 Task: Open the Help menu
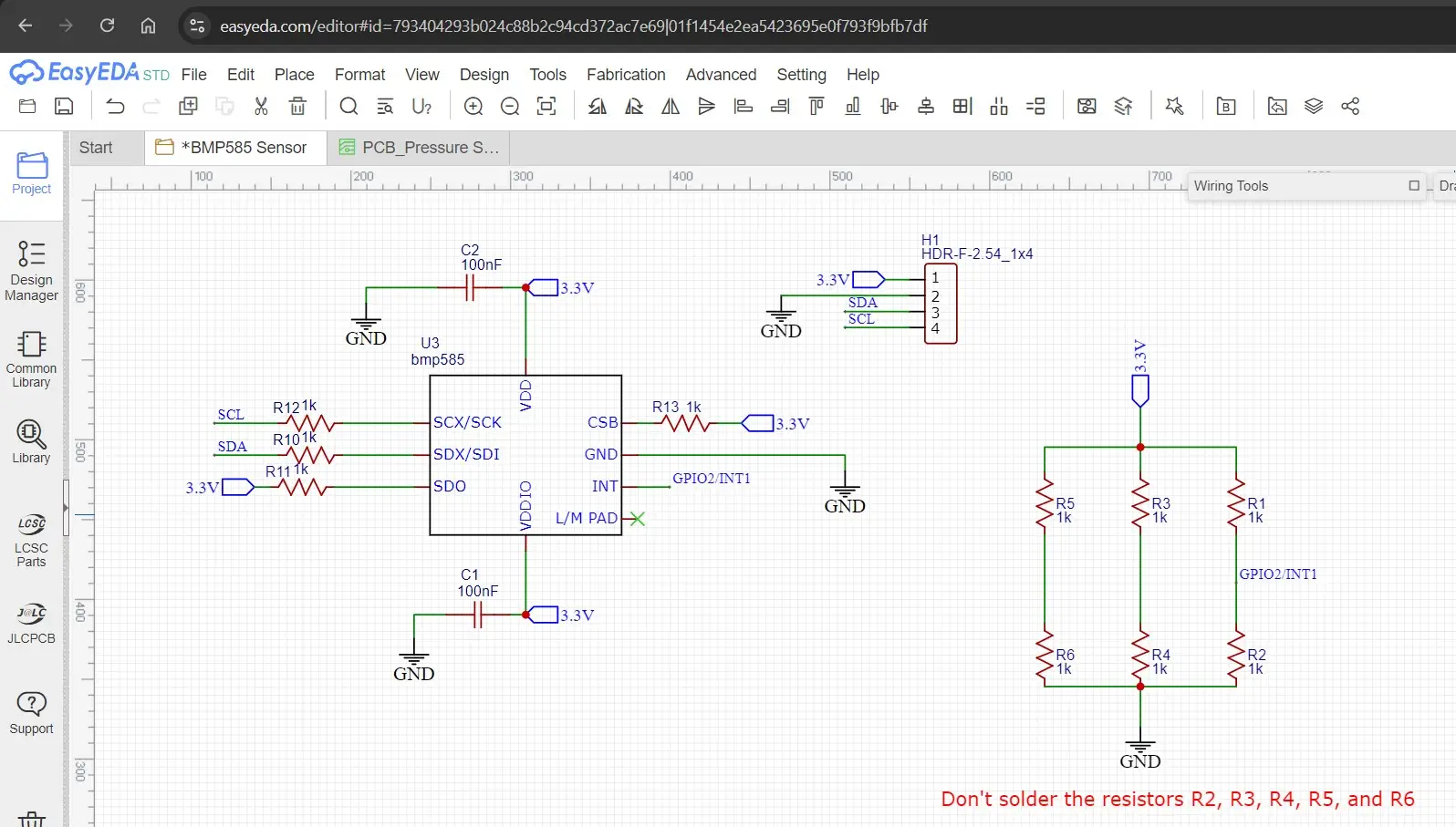tap(862, 75)
